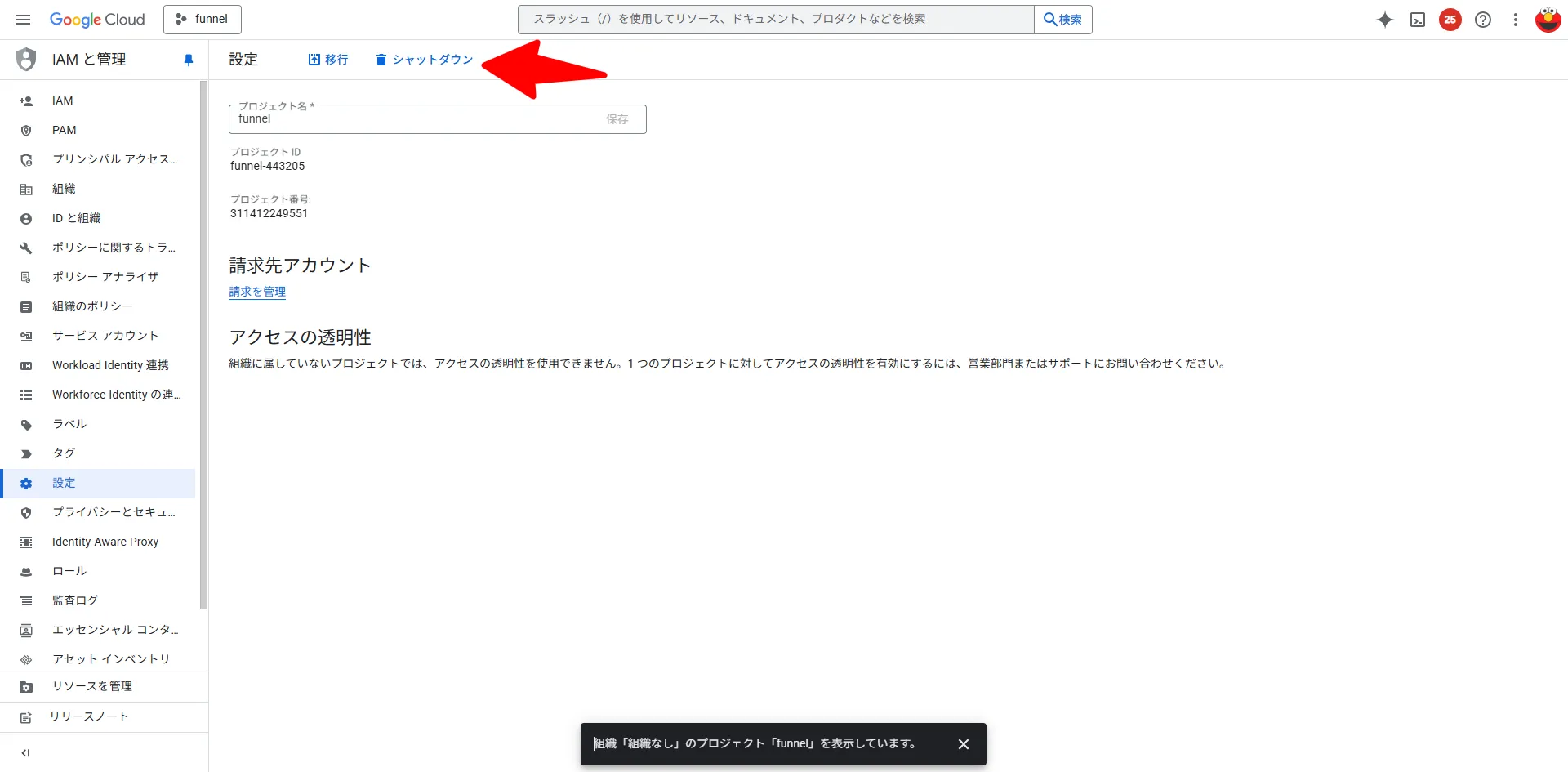This screenshot has width=1568, height=772.
Task: Shut down the project via シャットダウン
Action: pos(423,59)
